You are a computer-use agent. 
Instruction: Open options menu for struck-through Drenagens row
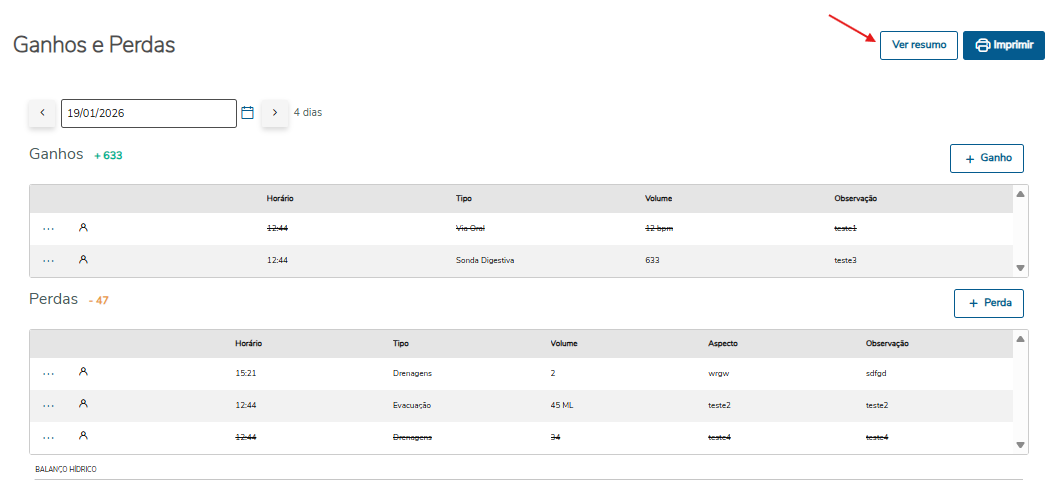pos(48,437)
